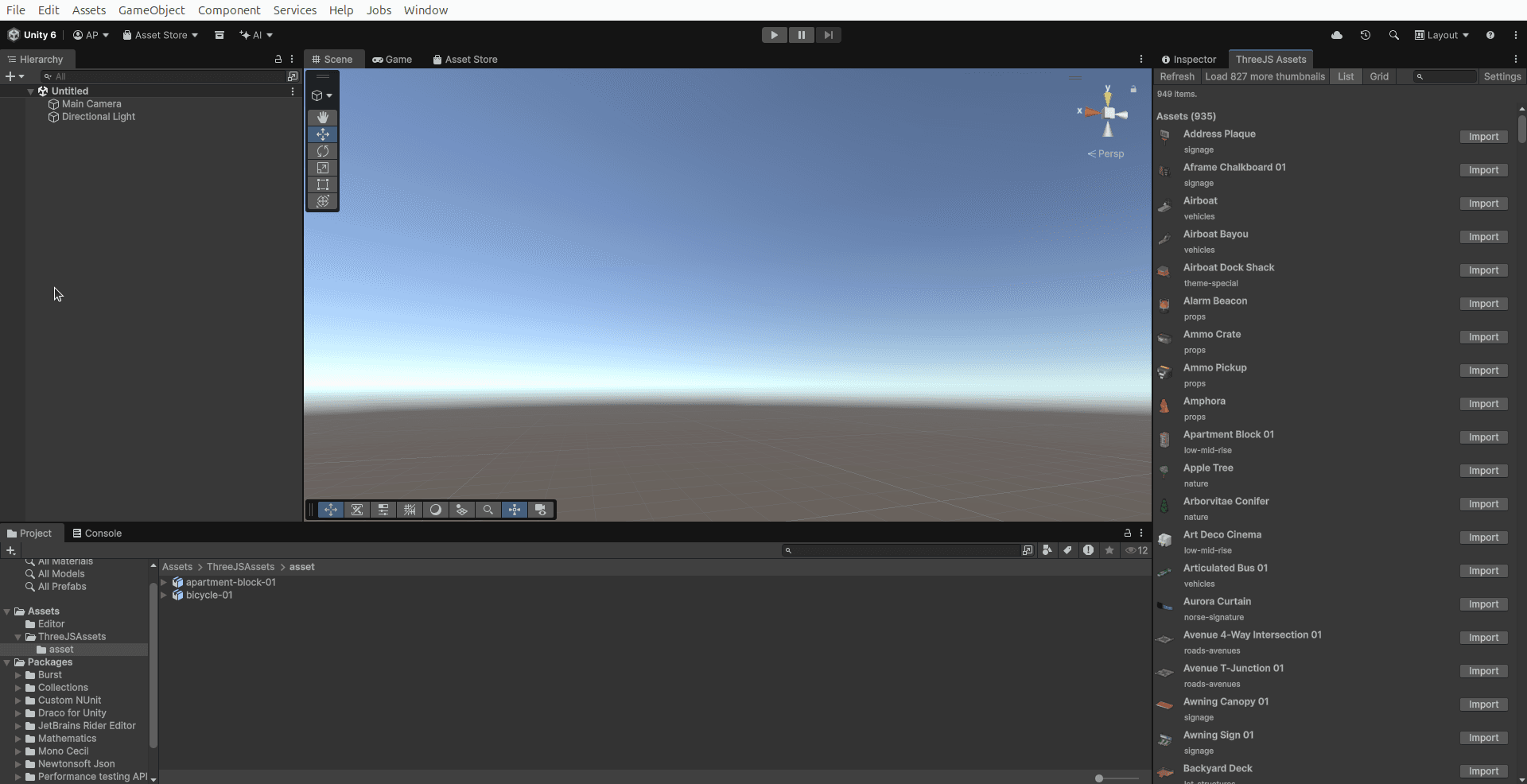Viewport: 1527px width, 784px height.
Task: Click Load 827 more thumbnails button
Action: click(1265, 76)
